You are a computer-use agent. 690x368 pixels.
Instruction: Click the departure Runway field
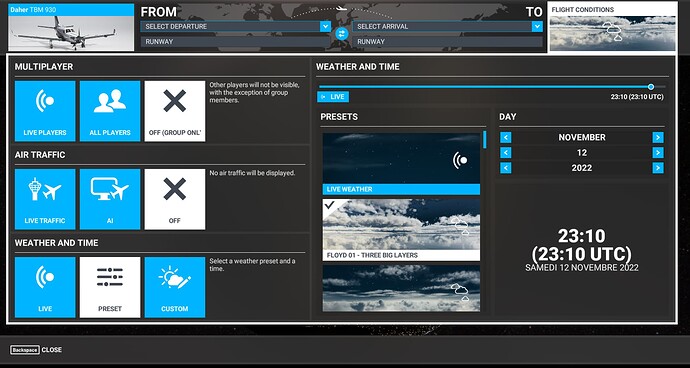click(x=235, y=42)
